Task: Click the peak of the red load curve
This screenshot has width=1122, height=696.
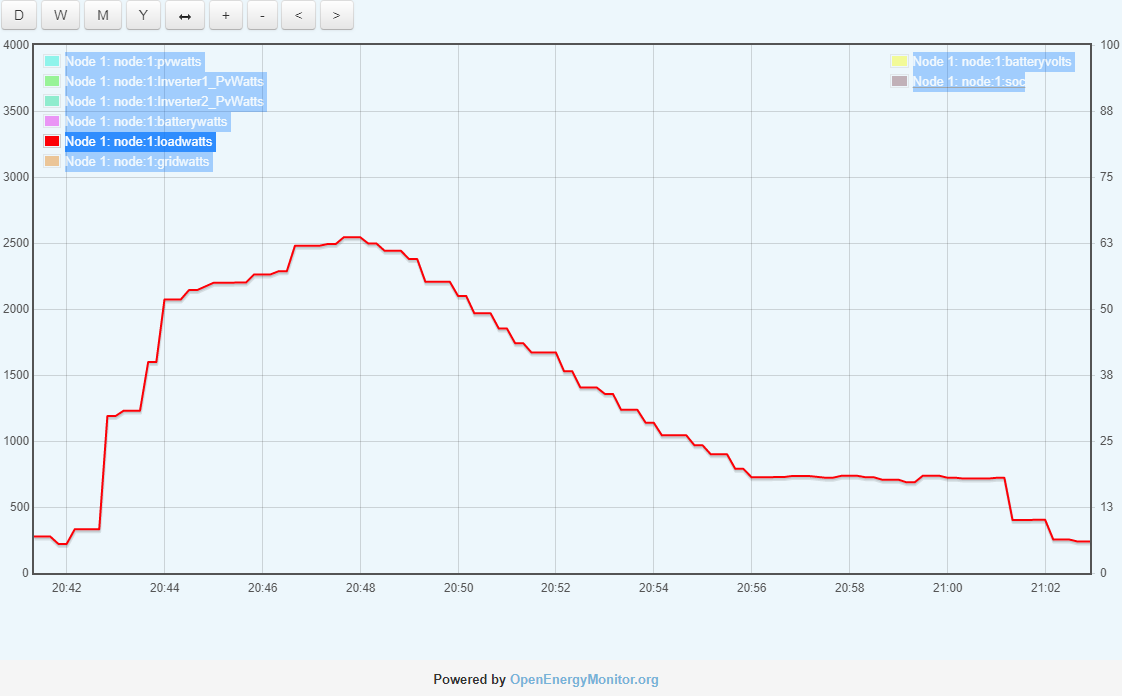Action: click(352, 238)
